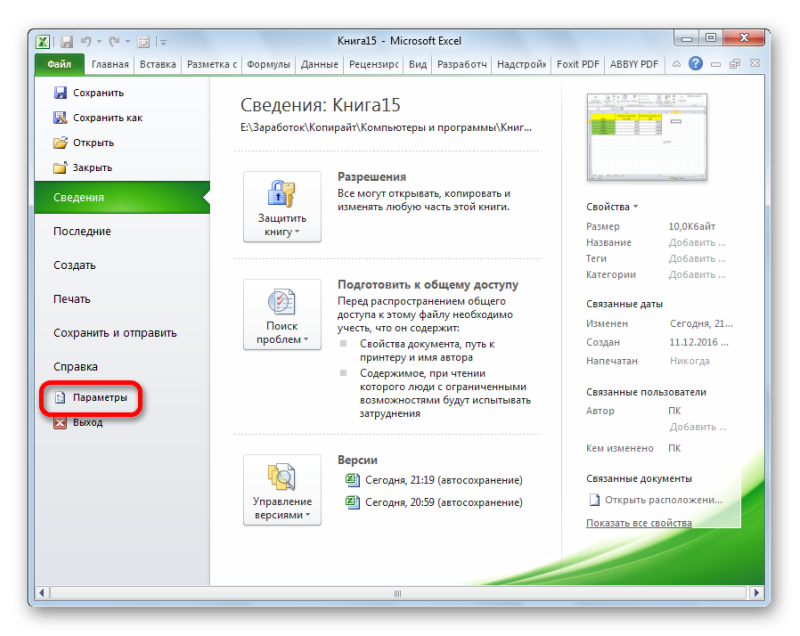800x636 pixels.
Task: Click the horizontal scrollbar left arrow
Action: click(42, 593)
